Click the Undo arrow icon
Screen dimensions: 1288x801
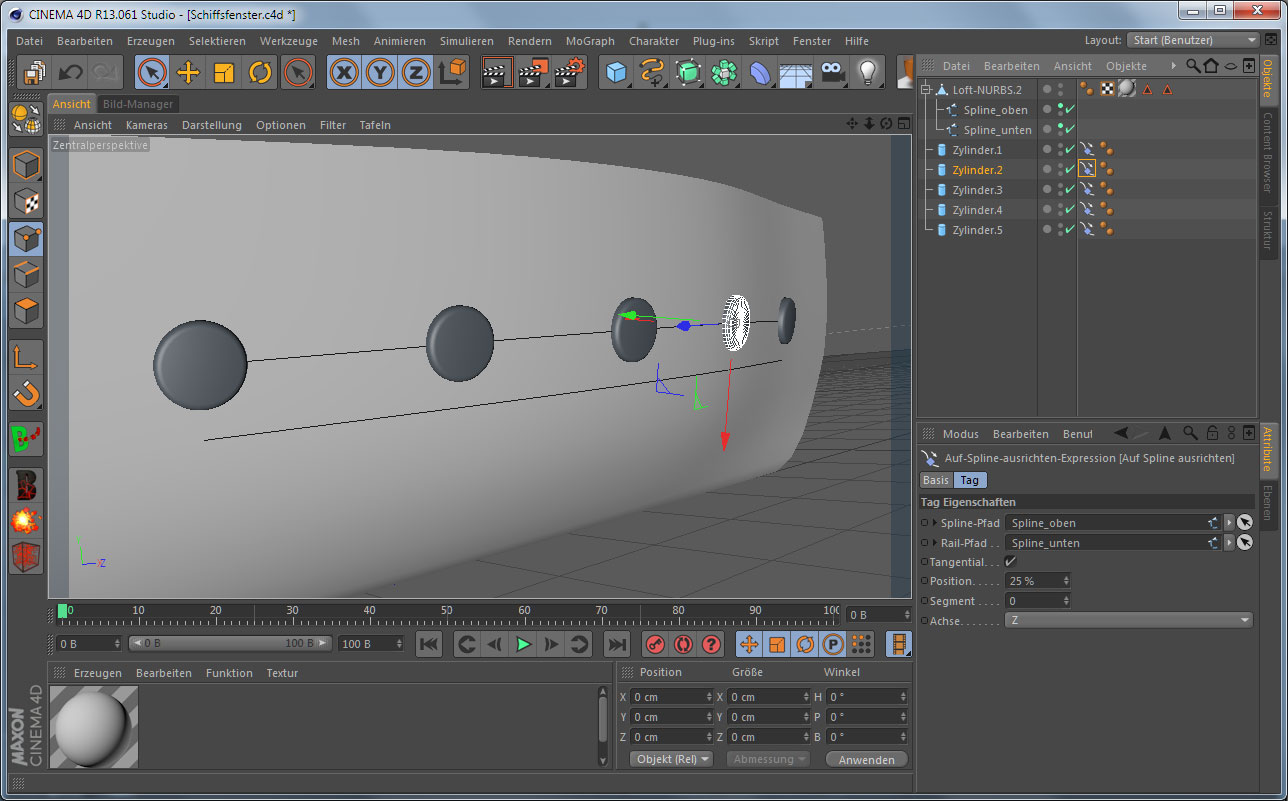[x=70, y=72]
